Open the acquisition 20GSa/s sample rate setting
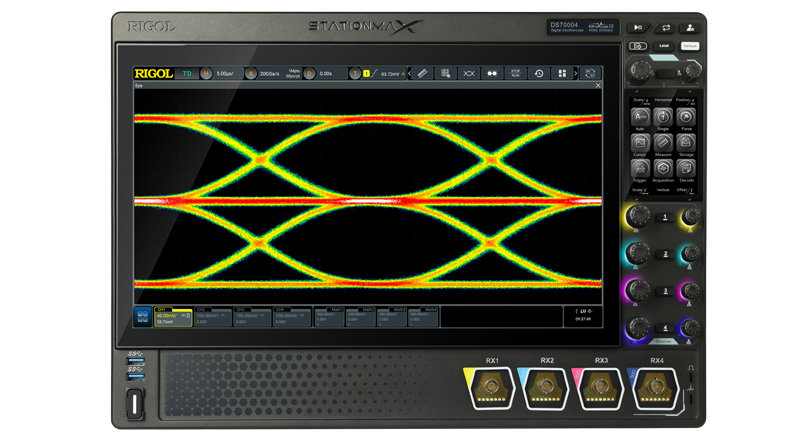The width and height of the screenshot is (810, 440). [270, 73]
